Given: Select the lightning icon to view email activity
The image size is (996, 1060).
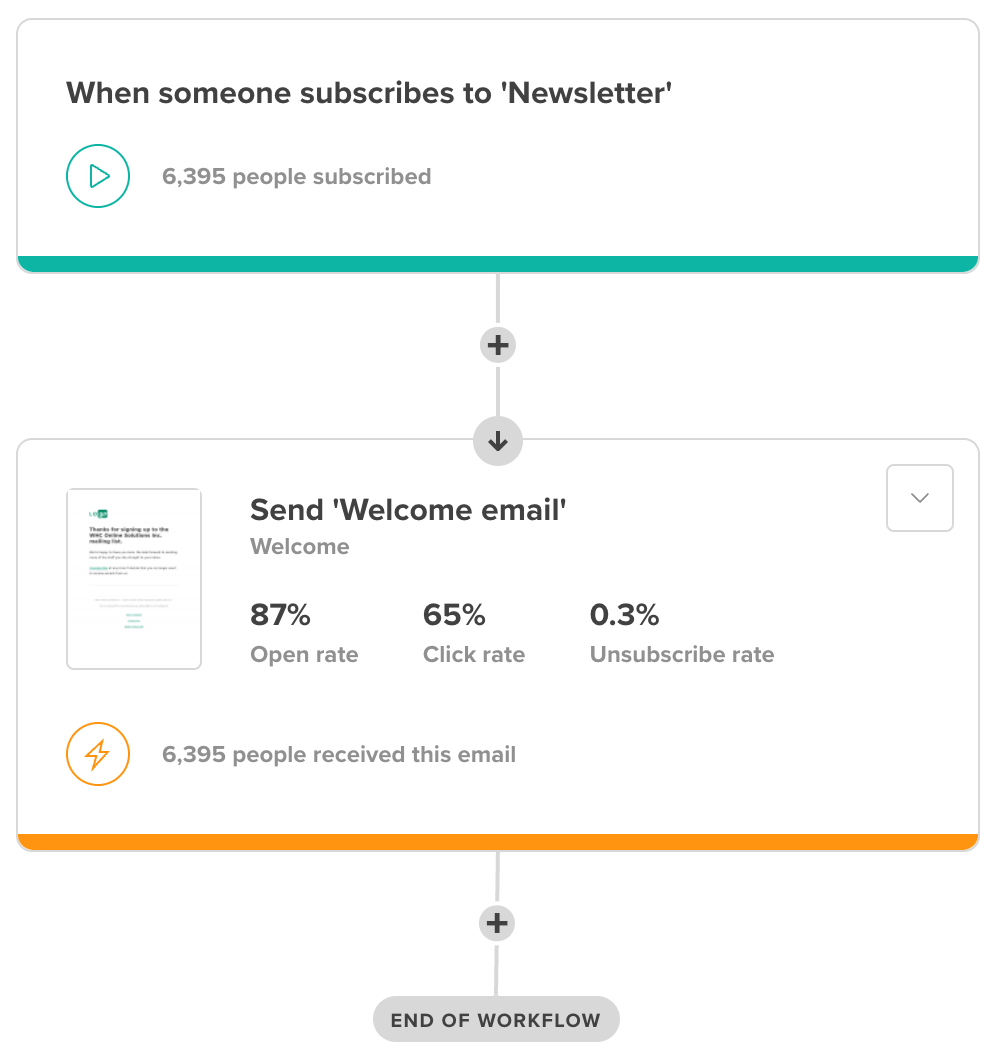Looking at the screenshot, I should [x=97, y=754].
